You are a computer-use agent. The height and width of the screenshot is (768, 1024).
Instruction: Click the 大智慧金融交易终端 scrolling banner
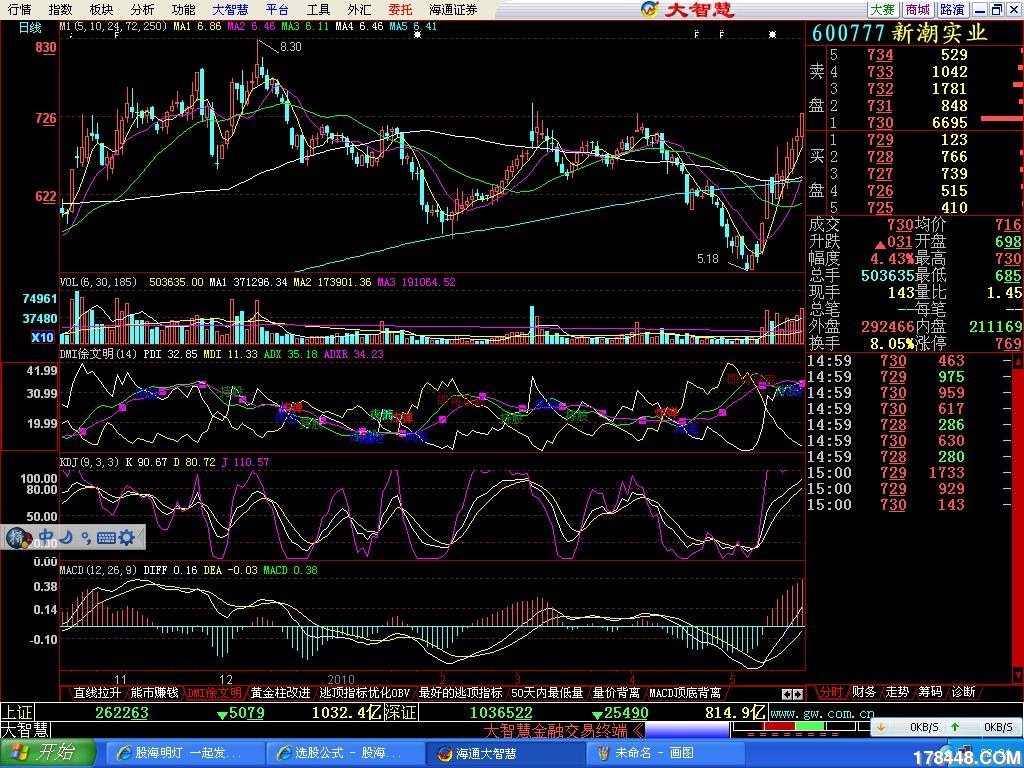564,729
